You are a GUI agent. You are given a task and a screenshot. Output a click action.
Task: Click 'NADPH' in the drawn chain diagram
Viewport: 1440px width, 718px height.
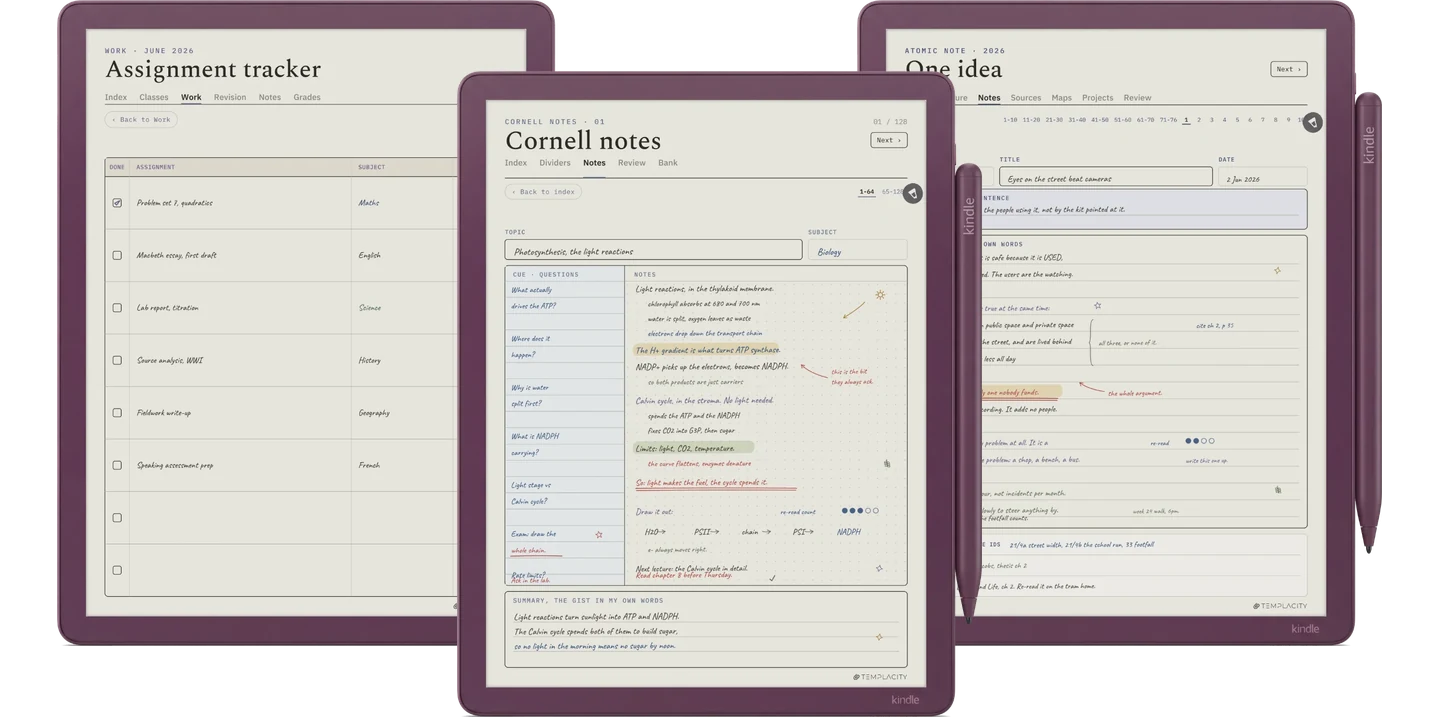tap(849, 532)
